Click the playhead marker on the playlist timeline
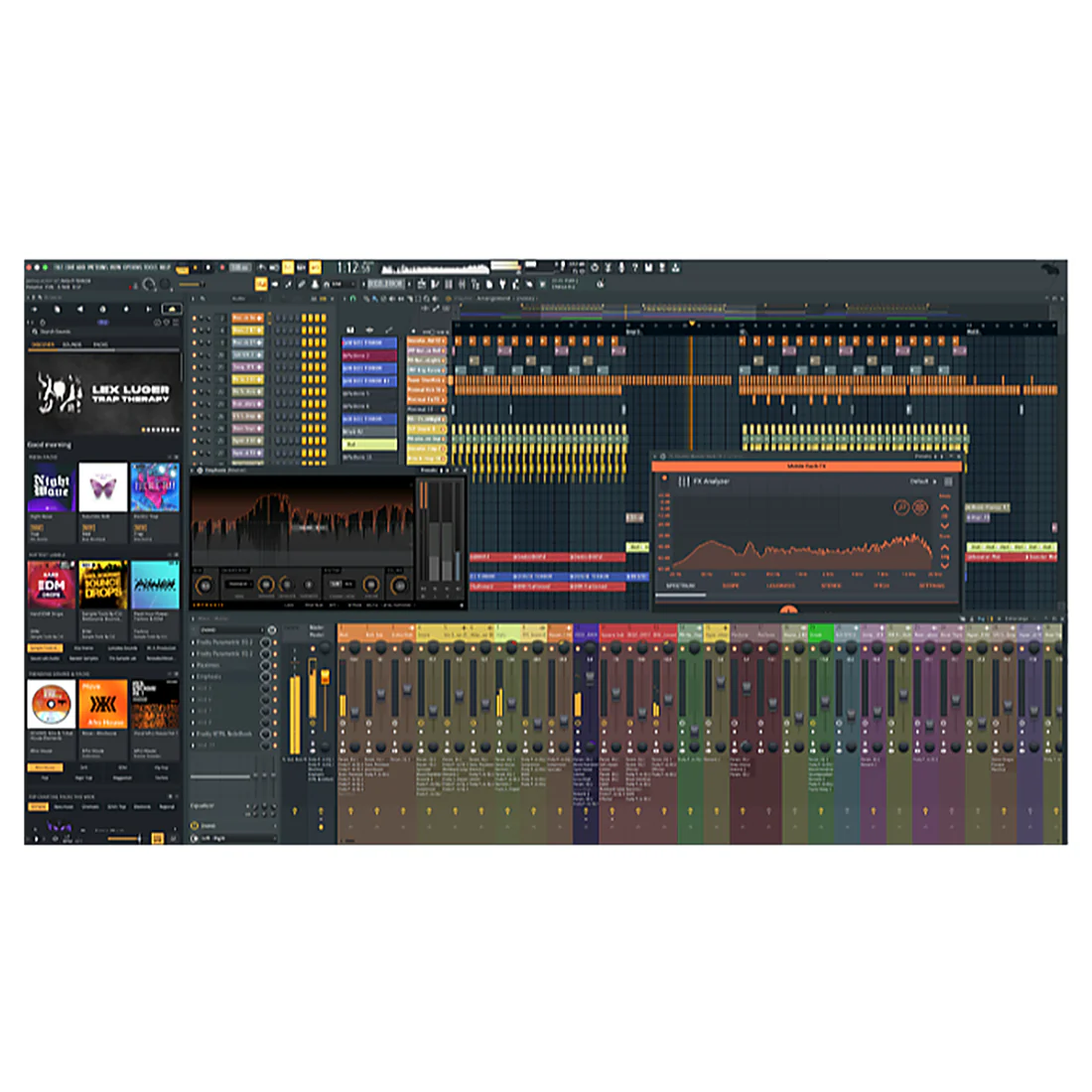 692,324
